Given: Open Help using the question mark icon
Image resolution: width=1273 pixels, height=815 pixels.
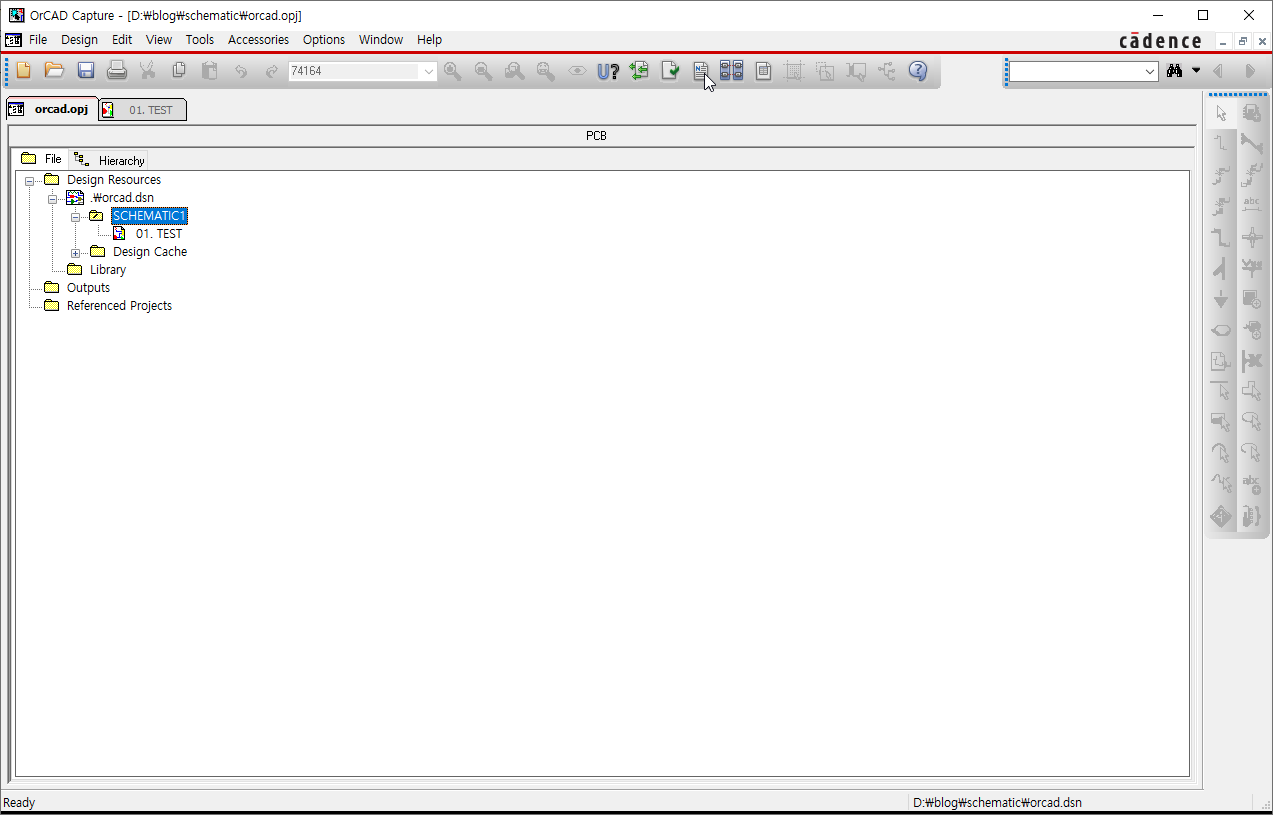Looking at the screenshot, I should pos(917,70).
